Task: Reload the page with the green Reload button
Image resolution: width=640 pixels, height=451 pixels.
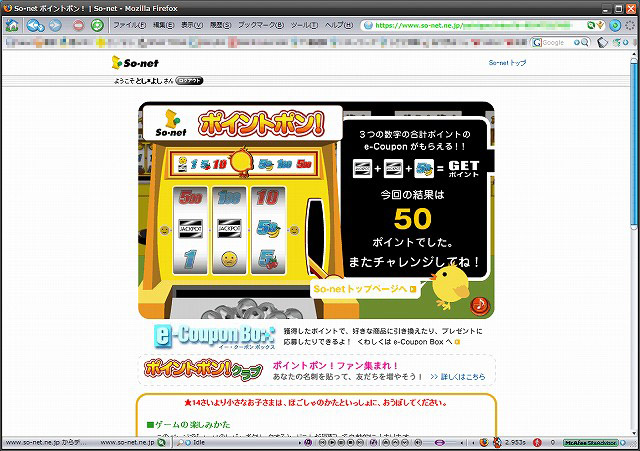Action: [97, 25]
